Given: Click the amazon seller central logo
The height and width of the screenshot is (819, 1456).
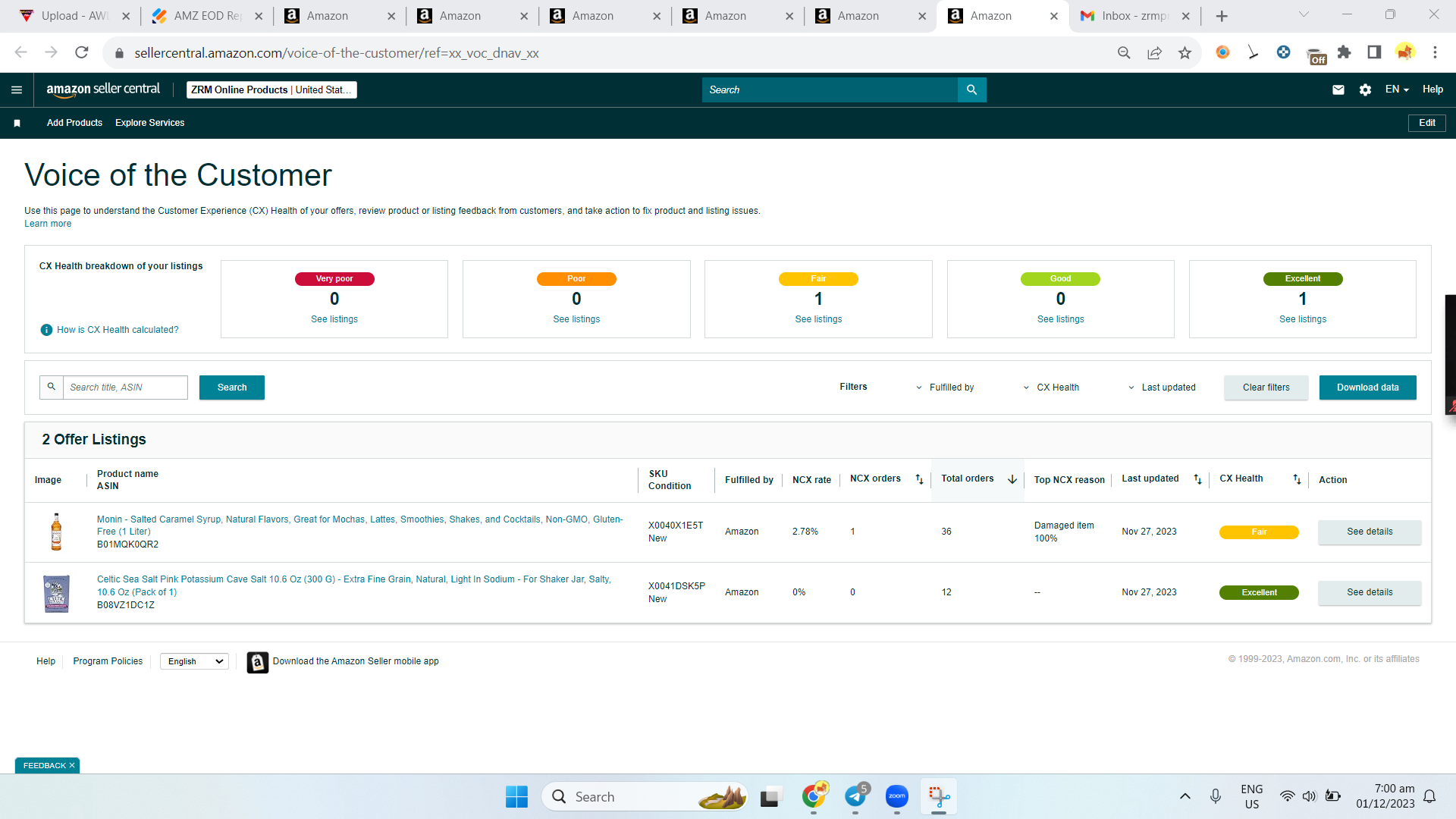Looking at the screenshot, I should [103, 89].
